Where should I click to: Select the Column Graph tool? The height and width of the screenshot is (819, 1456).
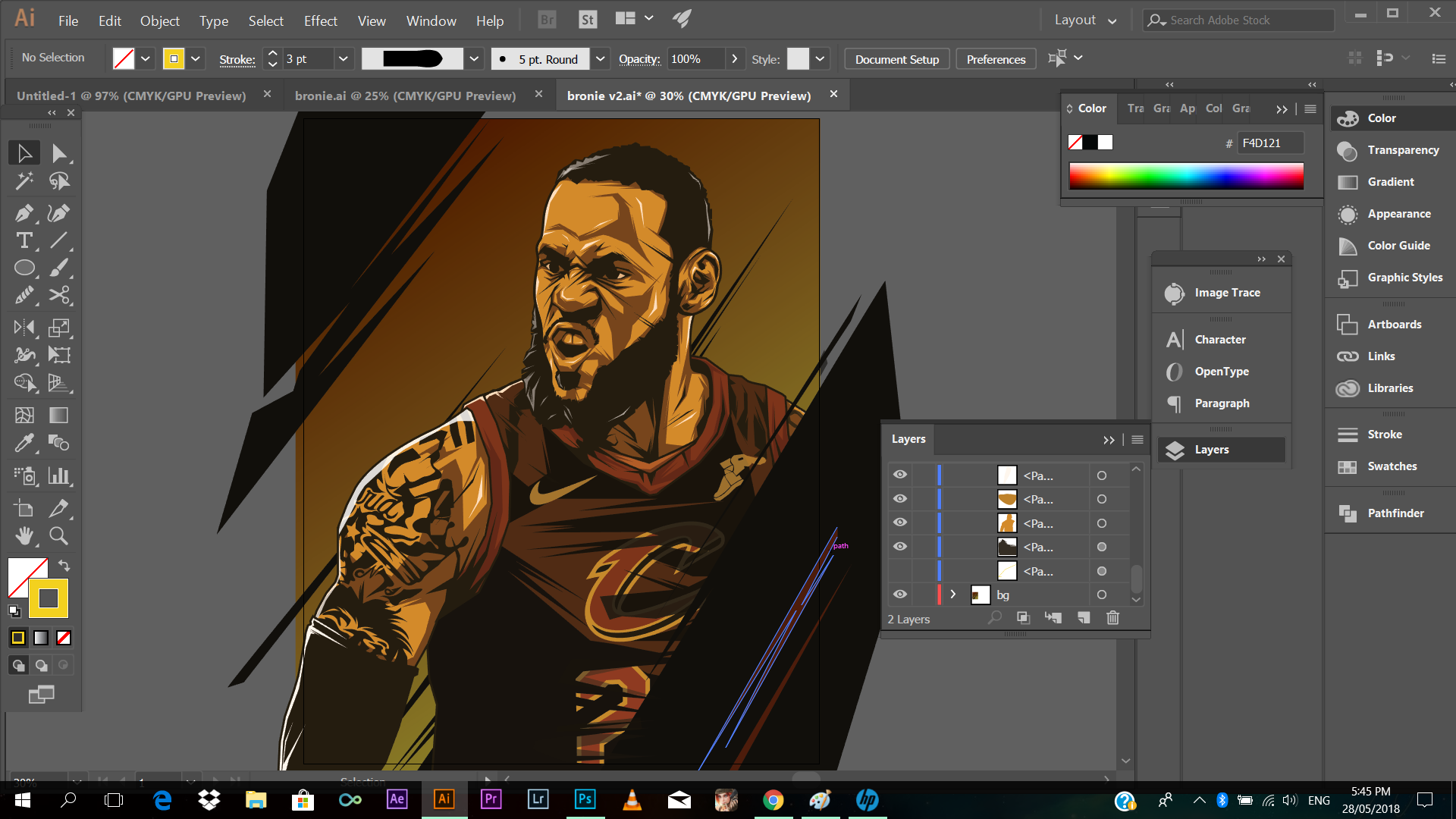coord(59,475)
